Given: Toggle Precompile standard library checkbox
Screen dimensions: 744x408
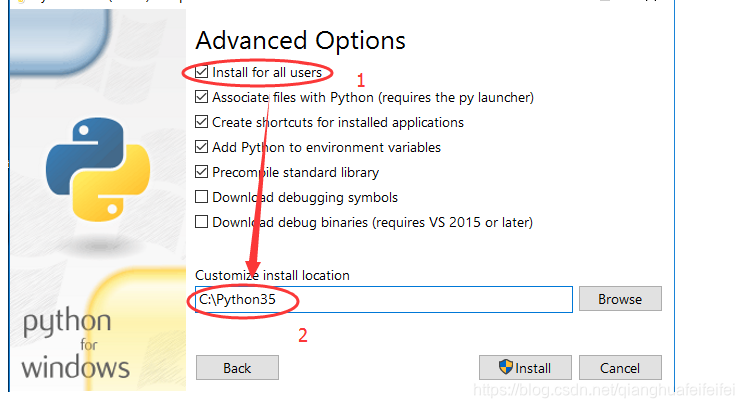Looking at the screenshot, I should [x=202, y=172].
